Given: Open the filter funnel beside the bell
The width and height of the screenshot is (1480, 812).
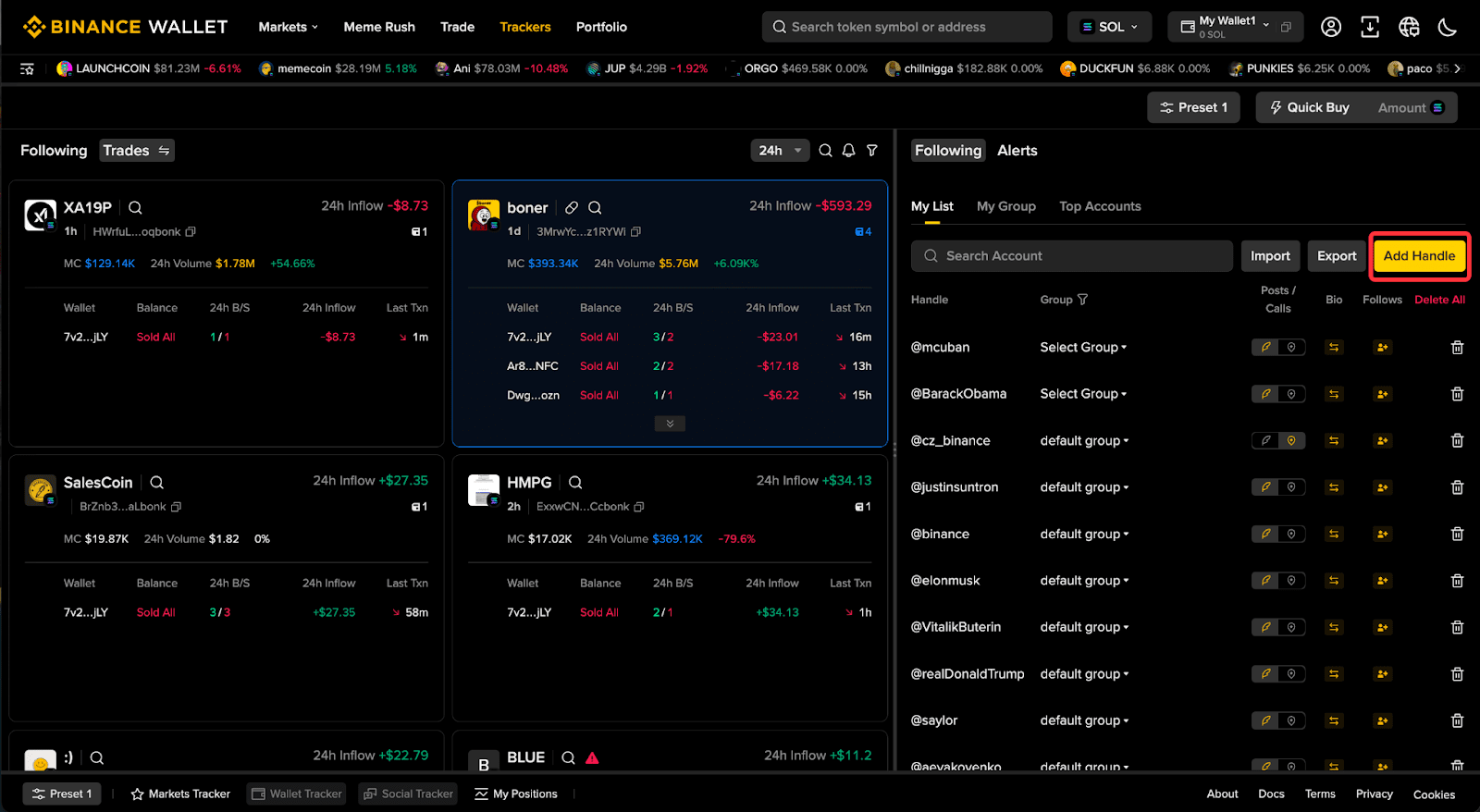Looking at the screenshot, I should point(871,150).
